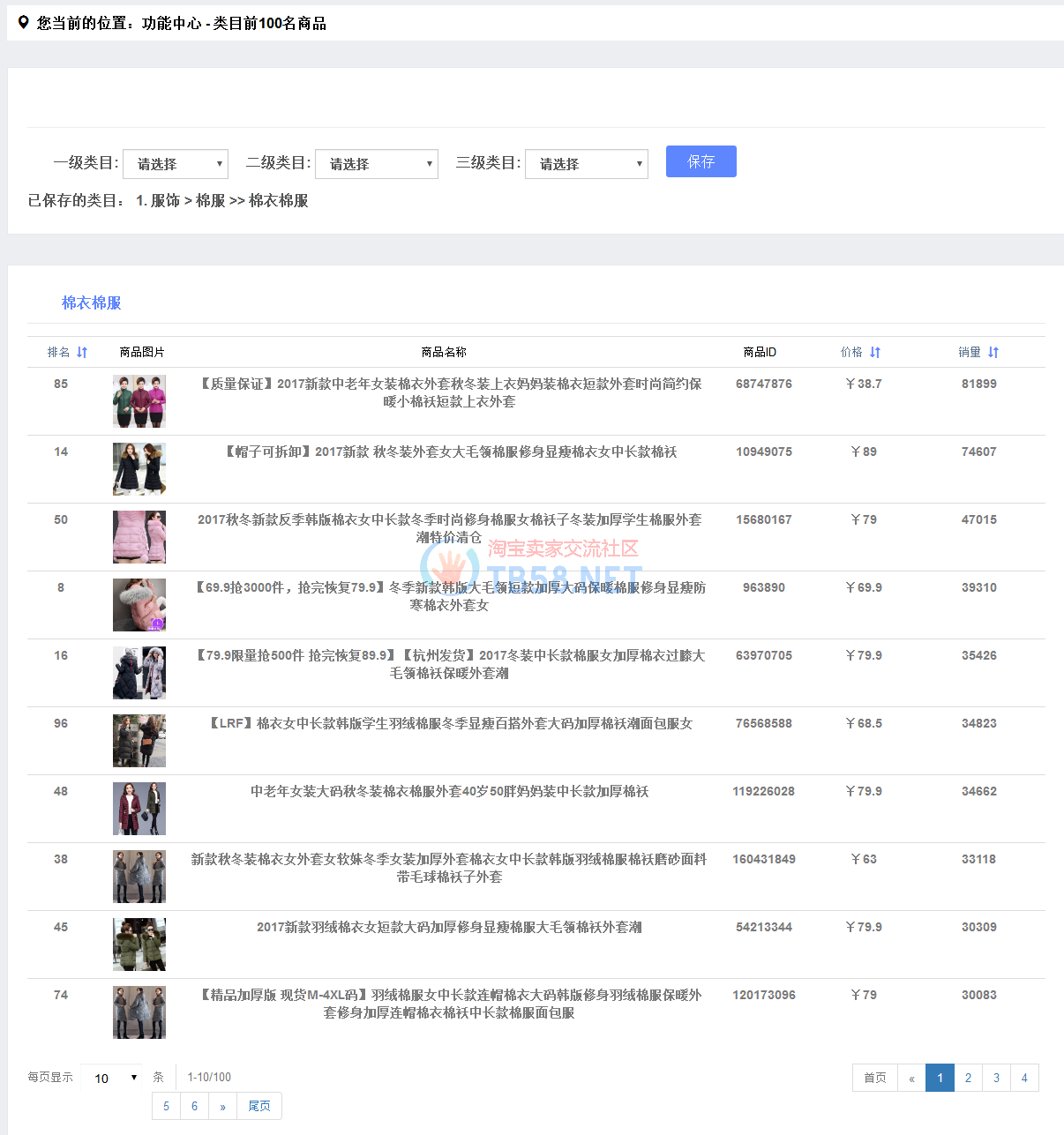Go to page 2 in pagination
Viewport: 1064px width, 1135px height.
click(x=968, y=1078)
